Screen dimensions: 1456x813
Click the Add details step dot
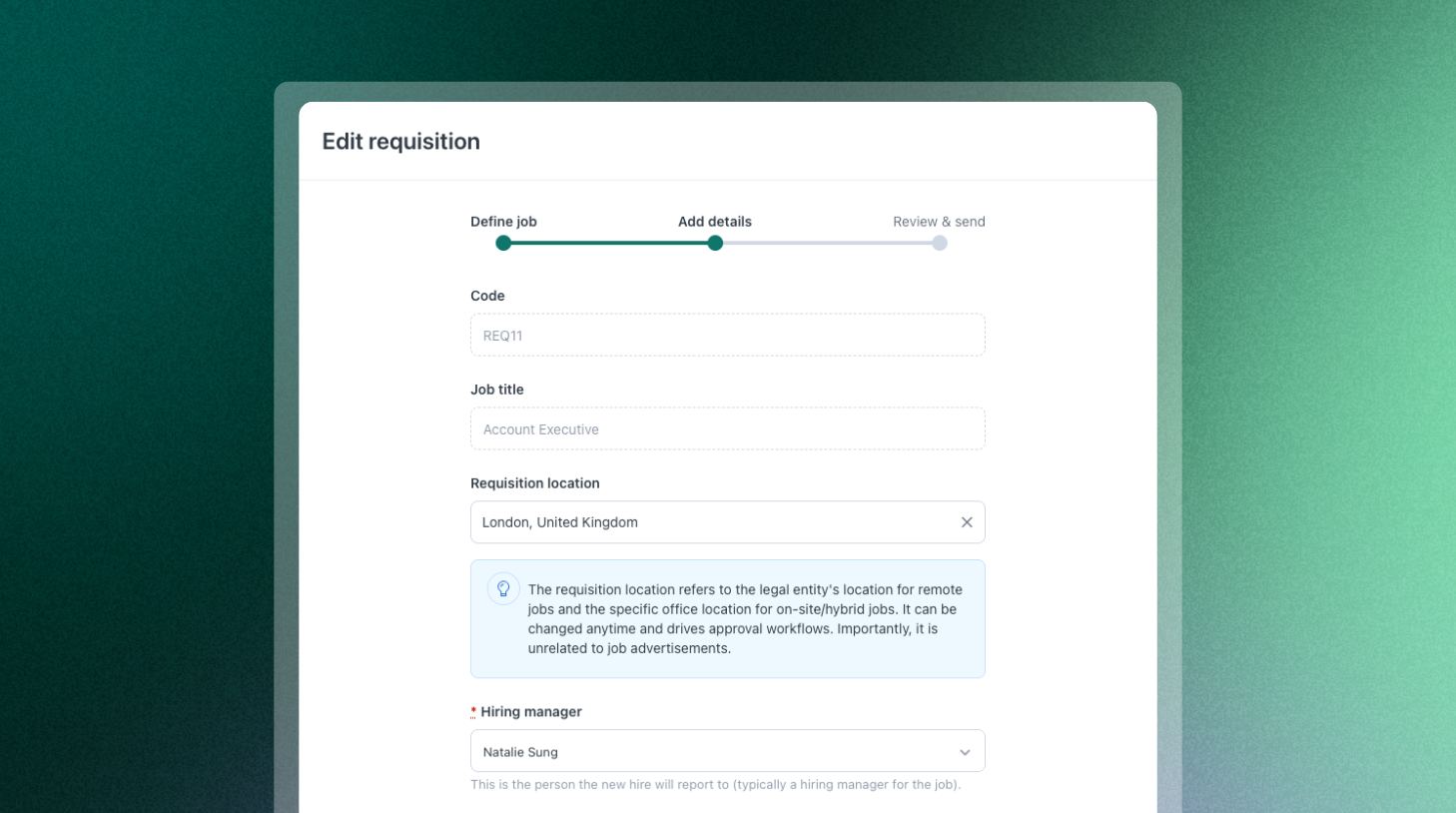tap(715, 243)
